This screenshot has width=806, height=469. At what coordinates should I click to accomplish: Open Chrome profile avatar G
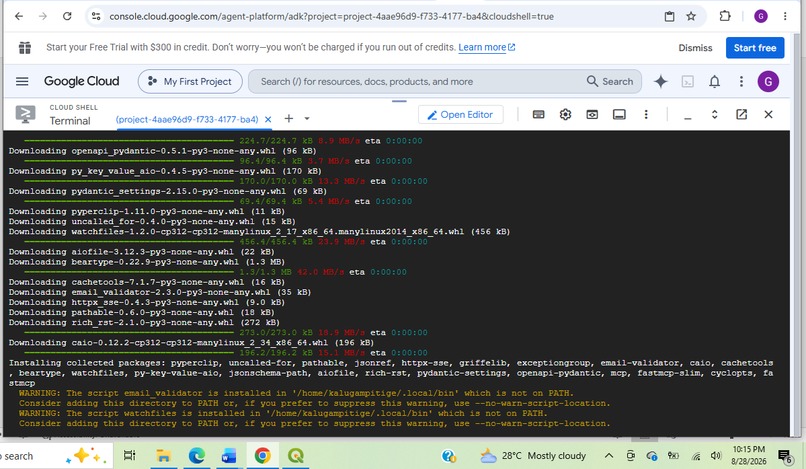tap(761, 16)
